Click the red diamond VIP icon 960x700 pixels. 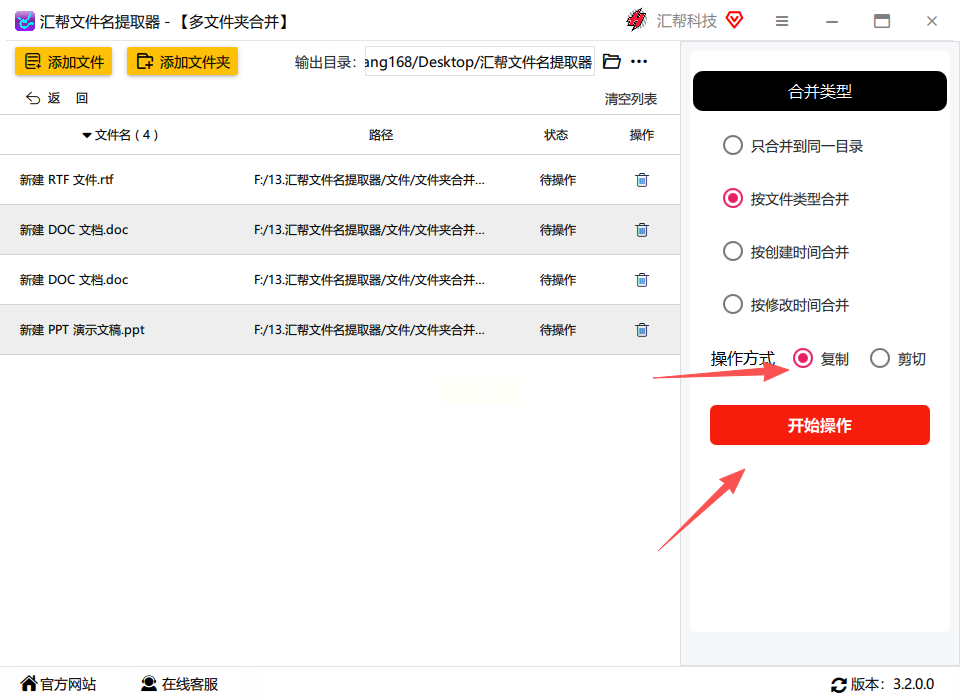(x=734, y=20)
